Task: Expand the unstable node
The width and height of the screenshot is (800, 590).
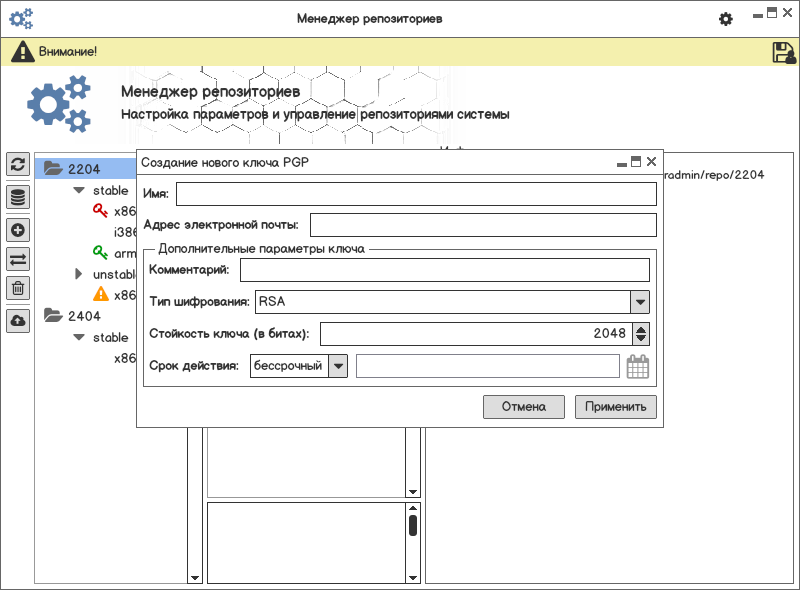Action: tap(79, 274)
